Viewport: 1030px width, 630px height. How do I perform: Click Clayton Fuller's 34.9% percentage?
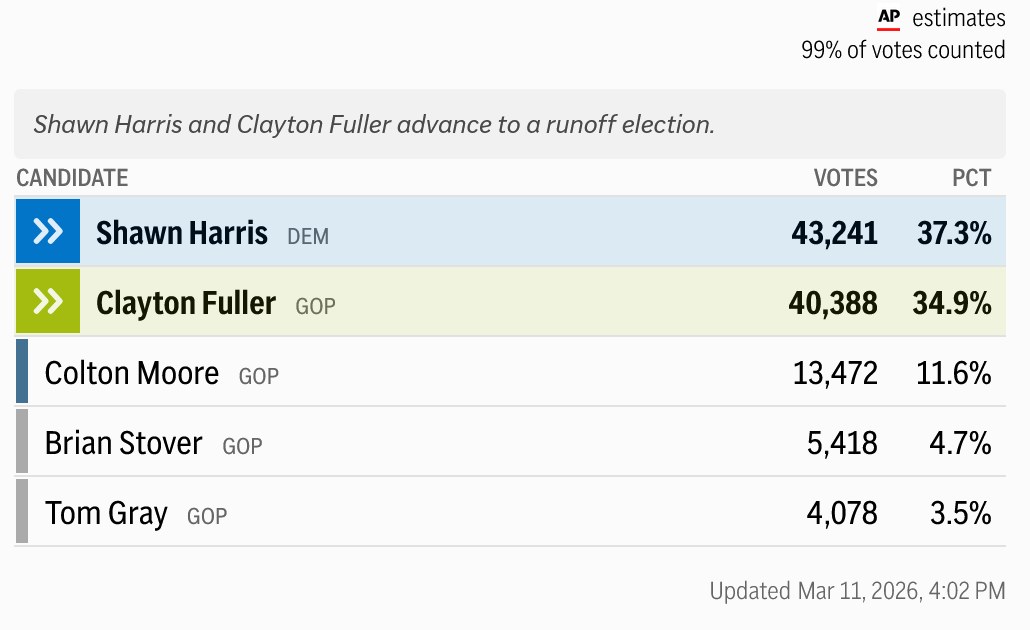[x=951, y=303]
